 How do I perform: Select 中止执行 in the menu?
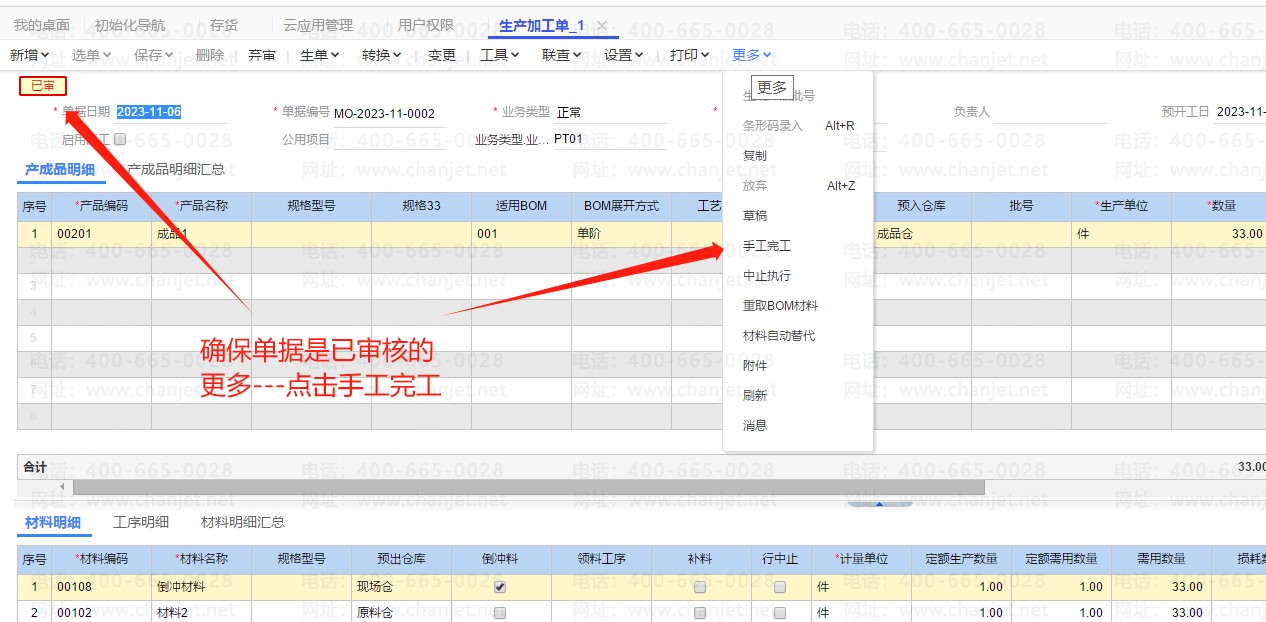point(767,276)
